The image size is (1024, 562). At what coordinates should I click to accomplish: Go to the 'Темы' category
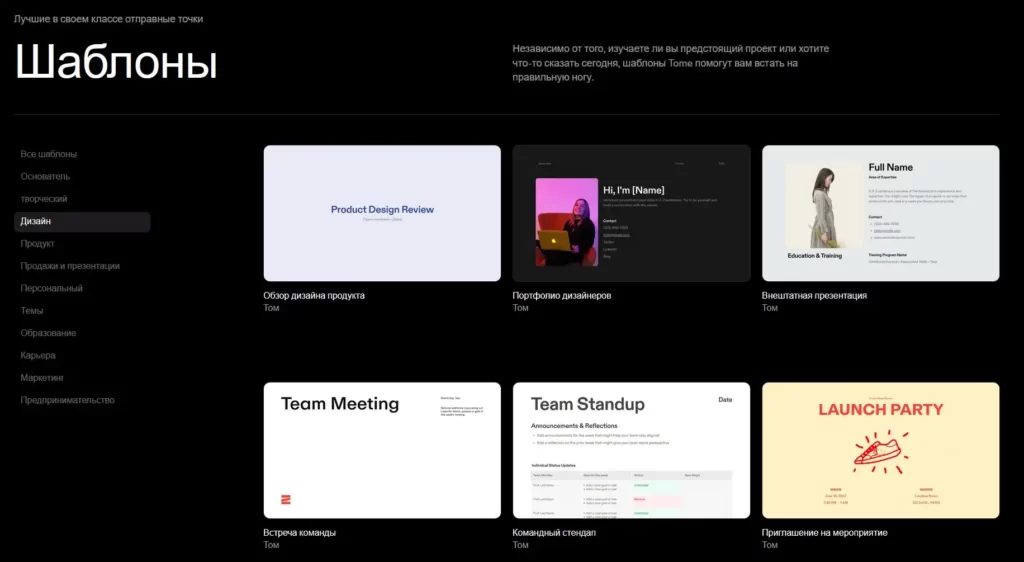click(32, 310)
